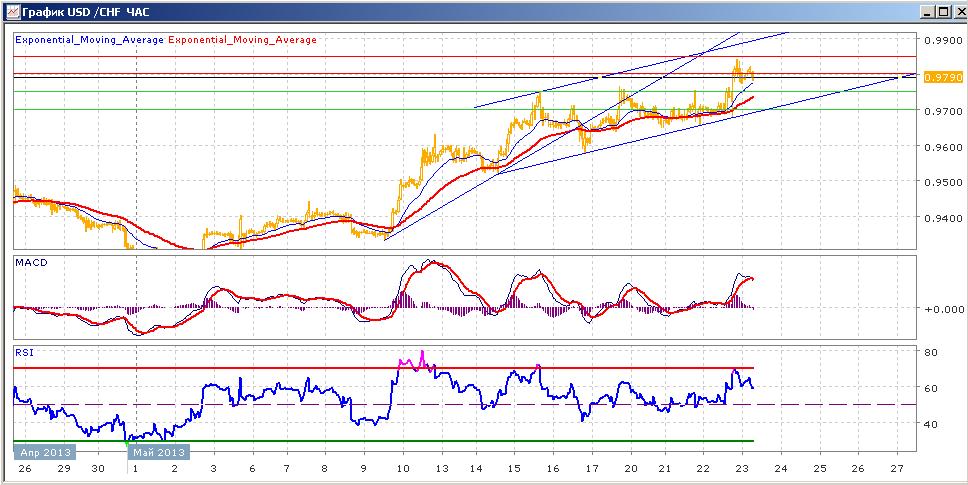The width and height of the screenshot is (968, 485).
Task: Click the 60 level on RSI axis
Action: (x=930, y=388)
